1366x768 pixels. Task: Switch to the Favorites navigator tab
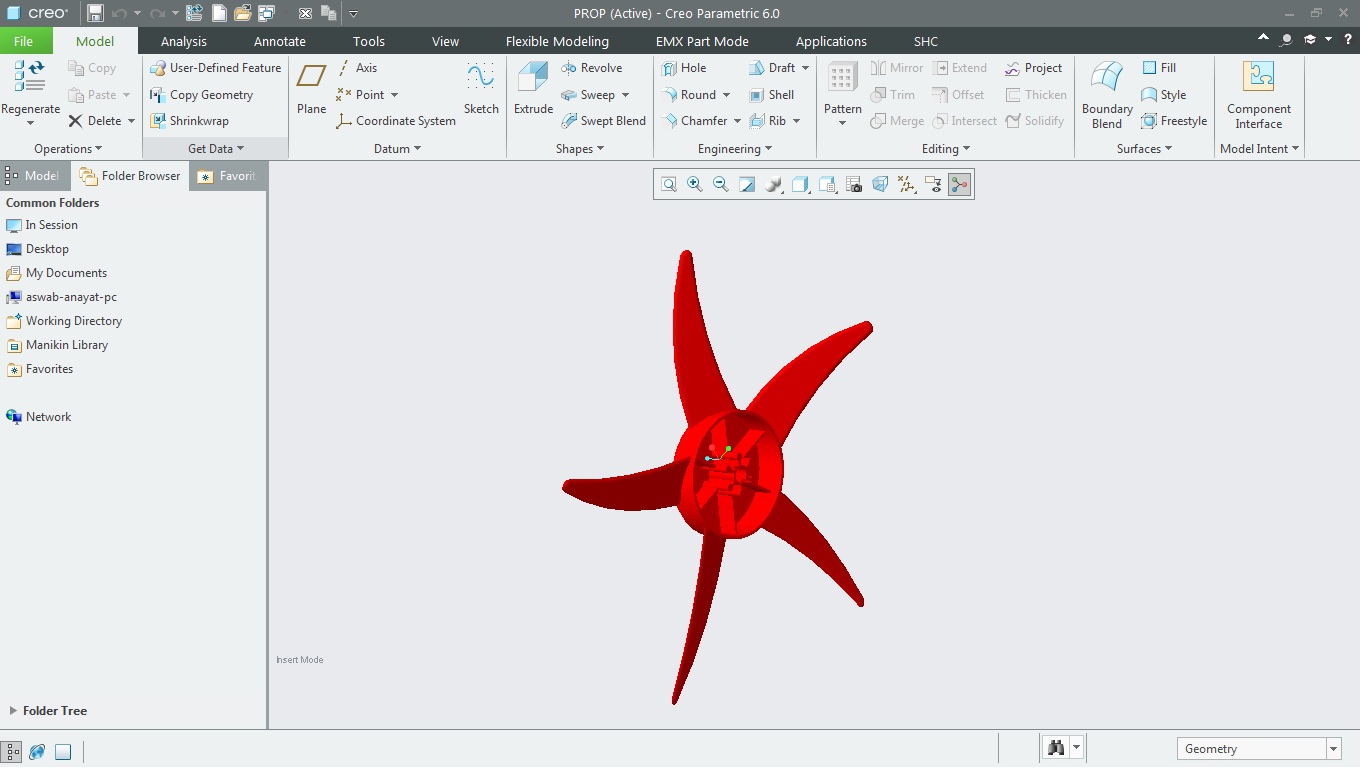coord(228,176)
